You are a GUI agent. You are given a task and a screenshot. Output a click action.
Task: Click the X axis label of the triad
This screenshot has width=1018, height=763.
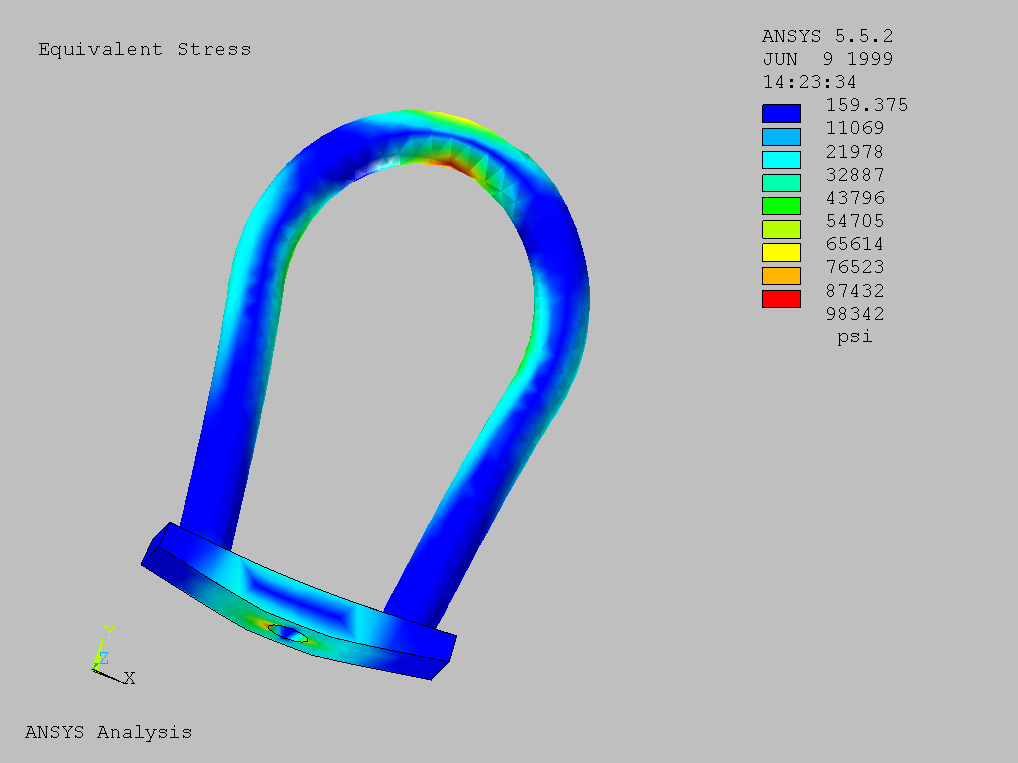pos(130,678)
